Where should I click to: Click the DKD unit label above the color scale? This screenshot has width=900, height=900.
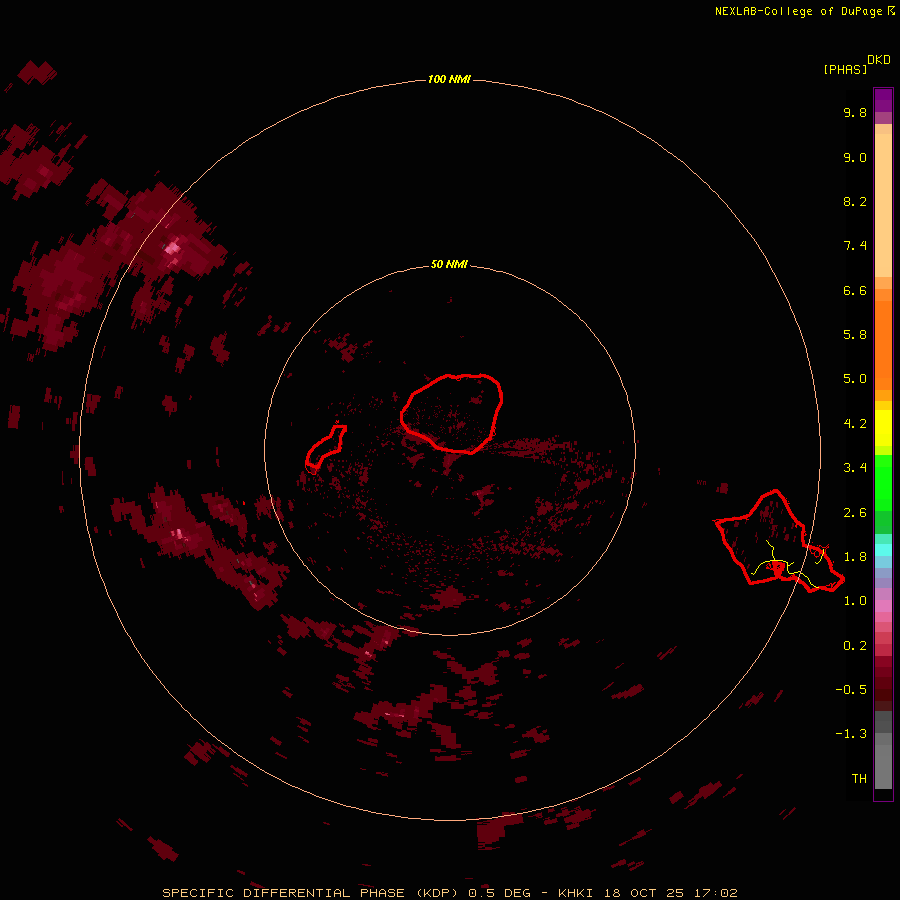tap(879, 60)
